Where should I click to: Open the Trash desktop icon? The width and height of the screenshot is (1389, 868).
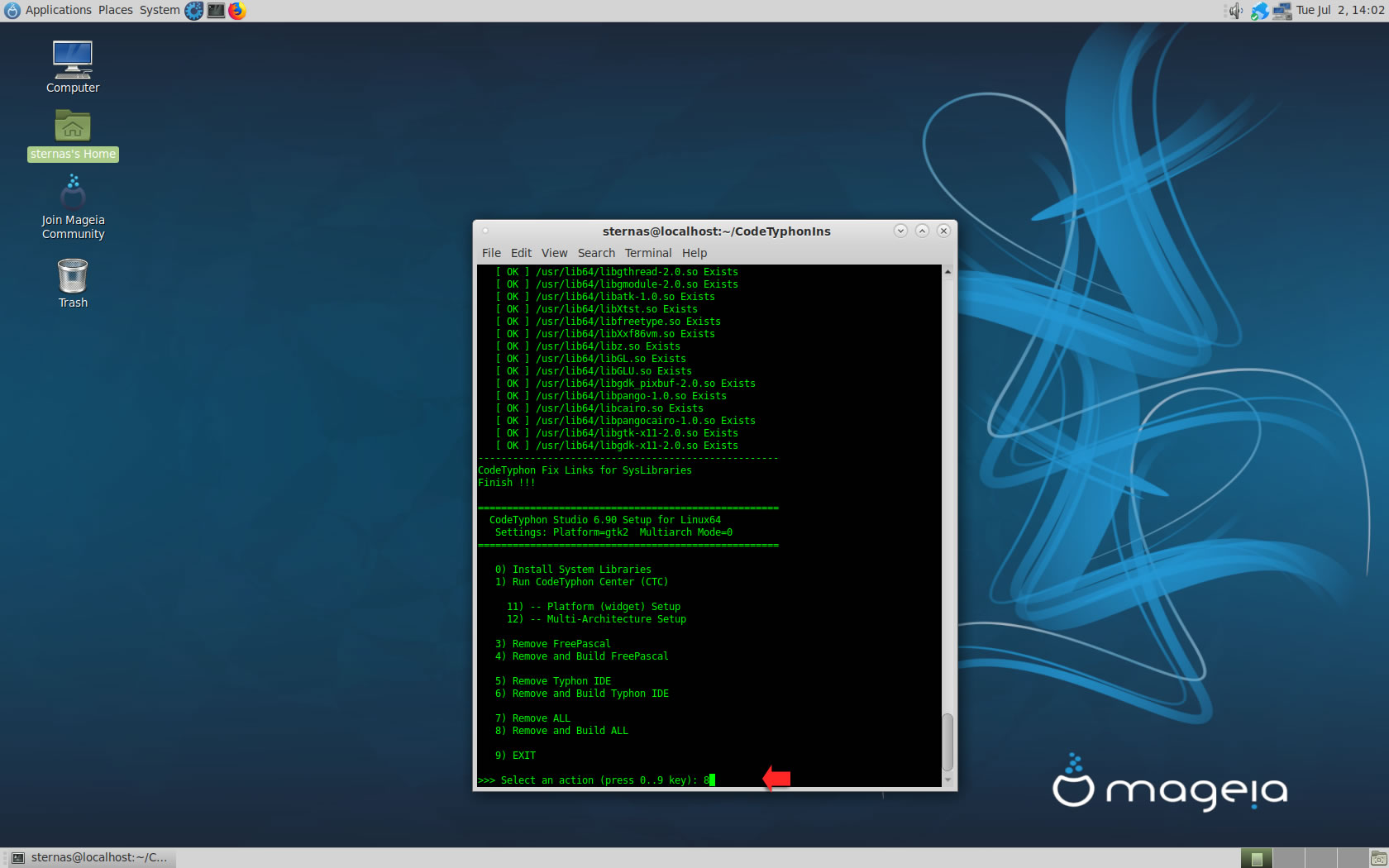coord(73,284)
